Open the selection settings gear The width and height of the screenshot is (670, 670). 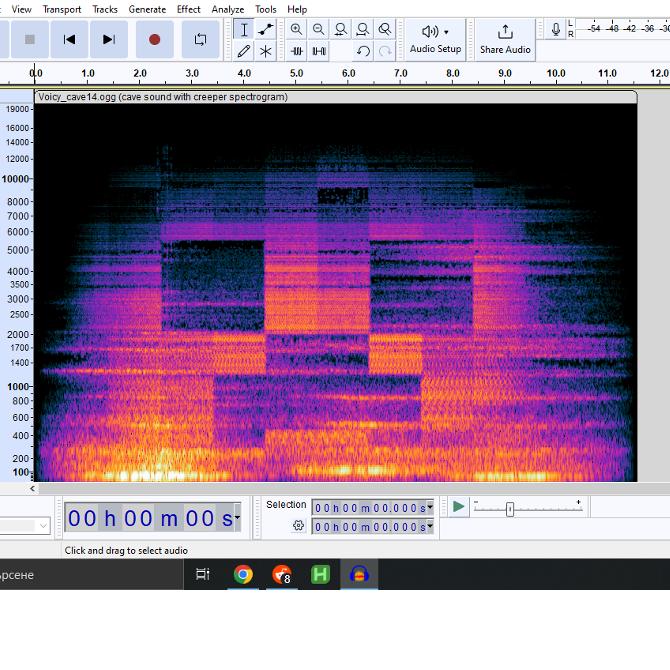click(x=298, y=526)
